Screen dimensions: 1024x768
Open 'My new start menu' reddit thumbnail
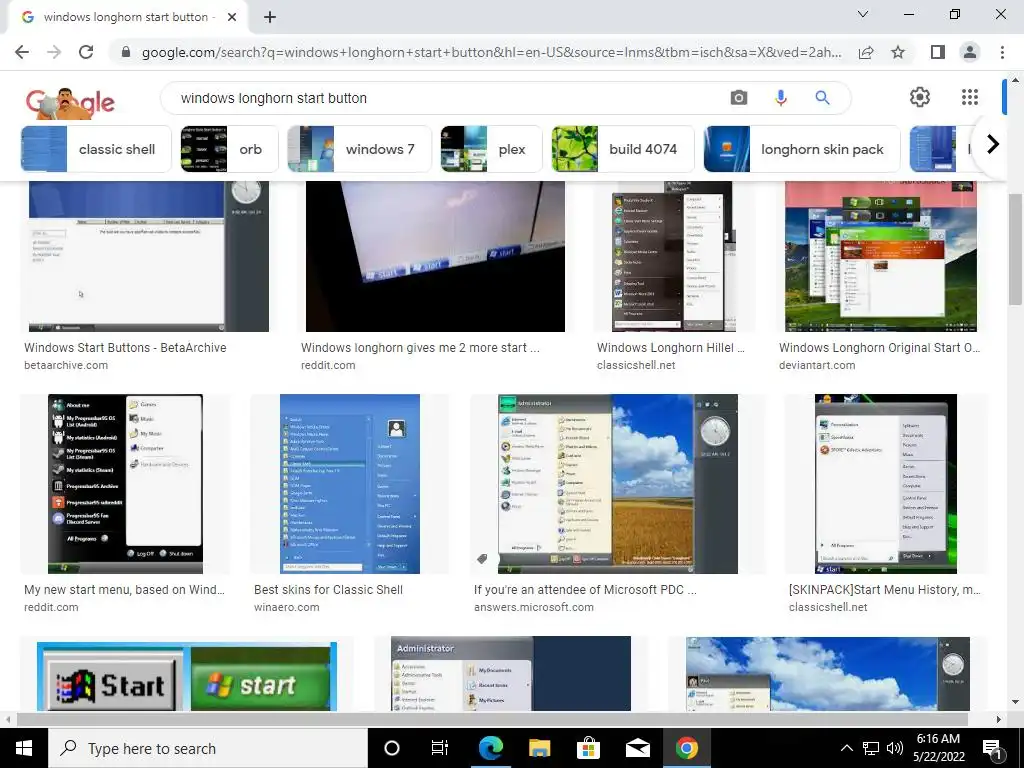[x=125, y=484]
